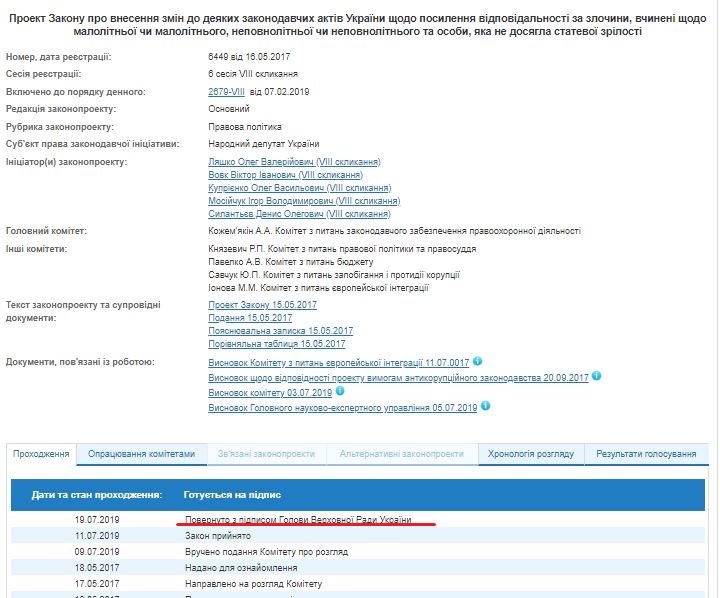Open Силантьєв Денис Олегович link
Screen dimensions: 720x598
point(298,214)
